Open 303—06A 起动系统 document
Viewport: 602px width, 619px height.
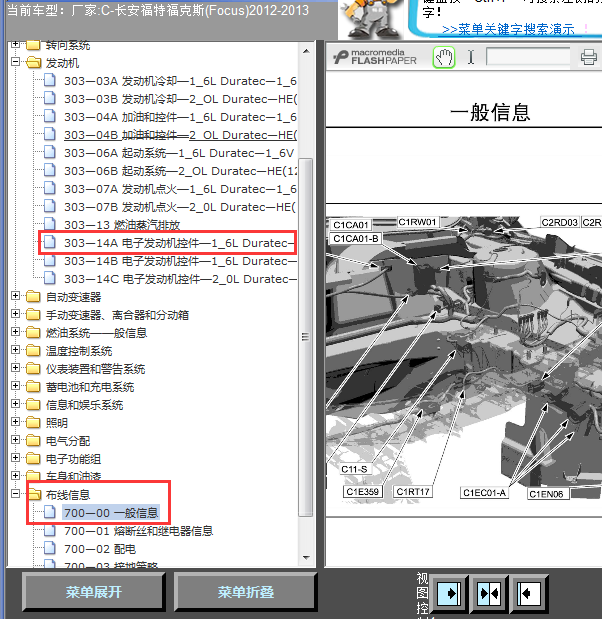179,153
